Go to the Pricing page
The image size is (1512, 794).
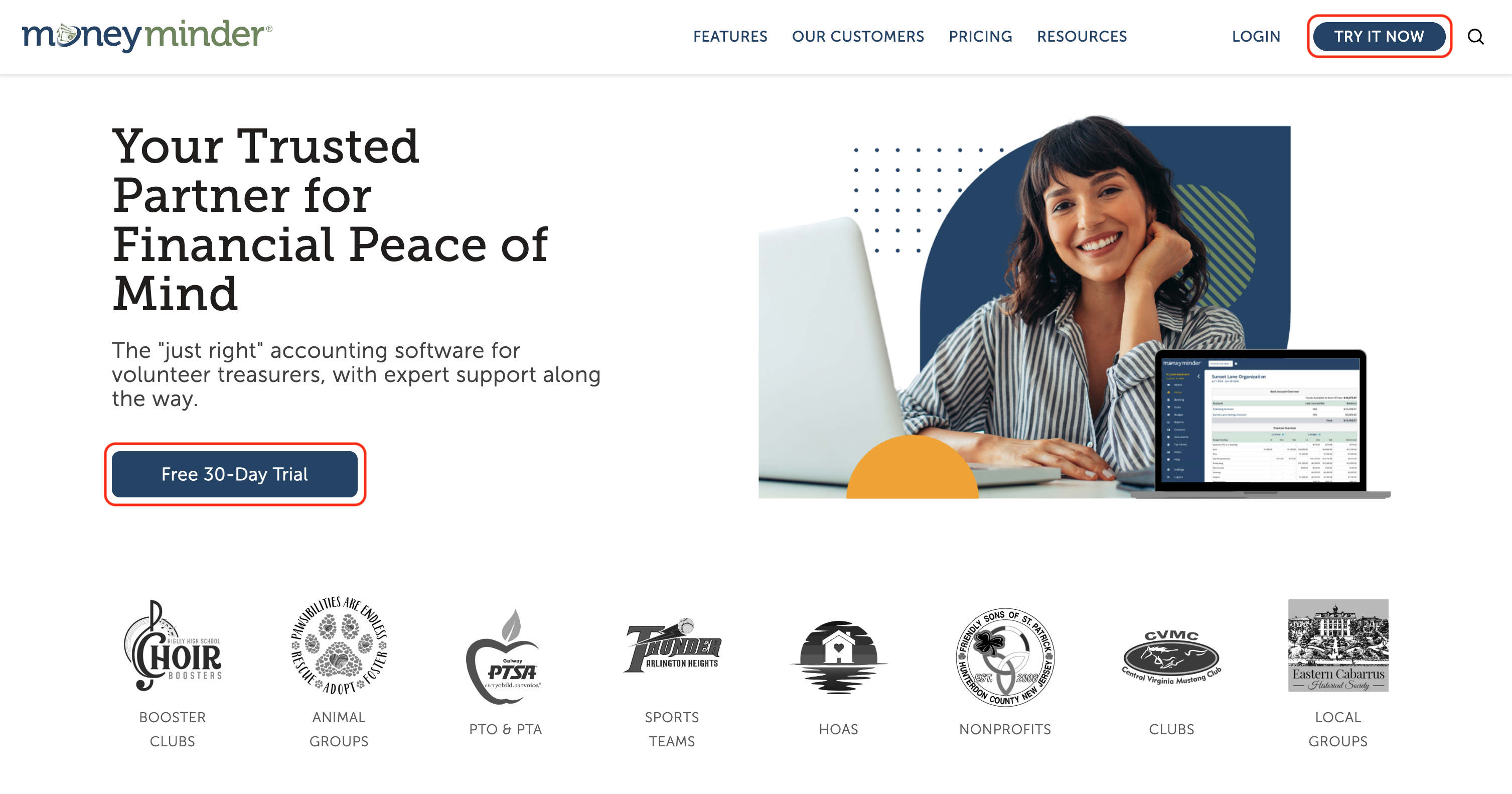click(x=981, y=37)
